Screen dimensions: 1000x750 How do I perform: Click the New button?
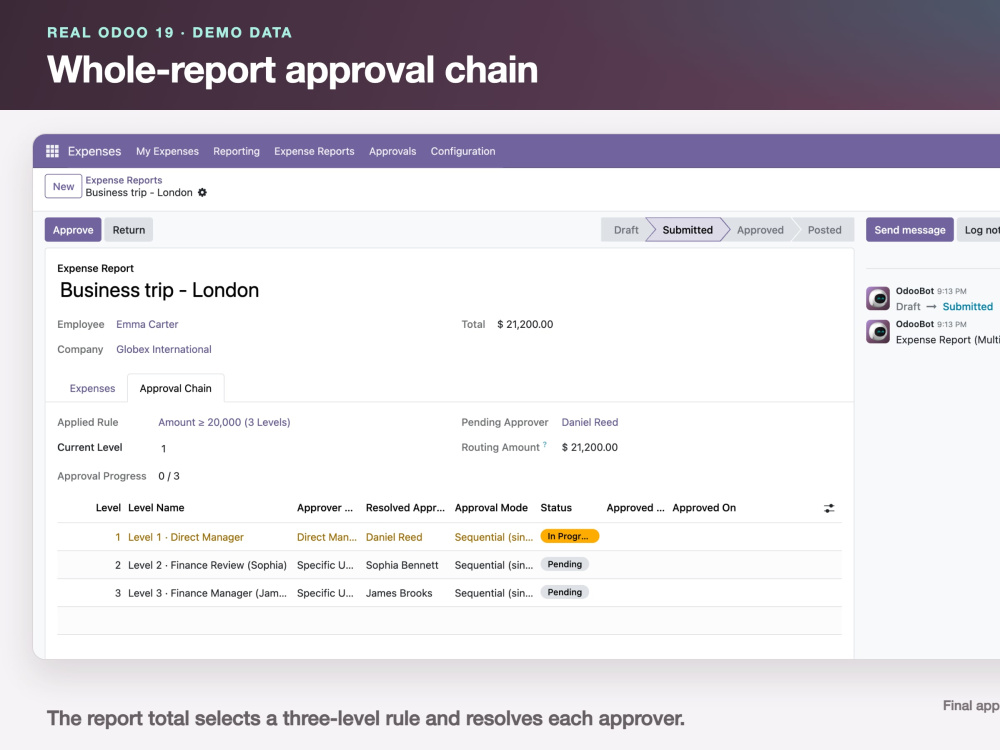pos(63,186)
